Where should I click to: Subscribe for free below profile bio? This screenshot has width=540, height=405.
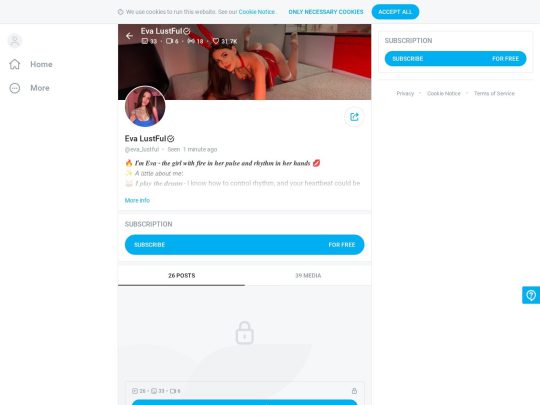(245, 245)
